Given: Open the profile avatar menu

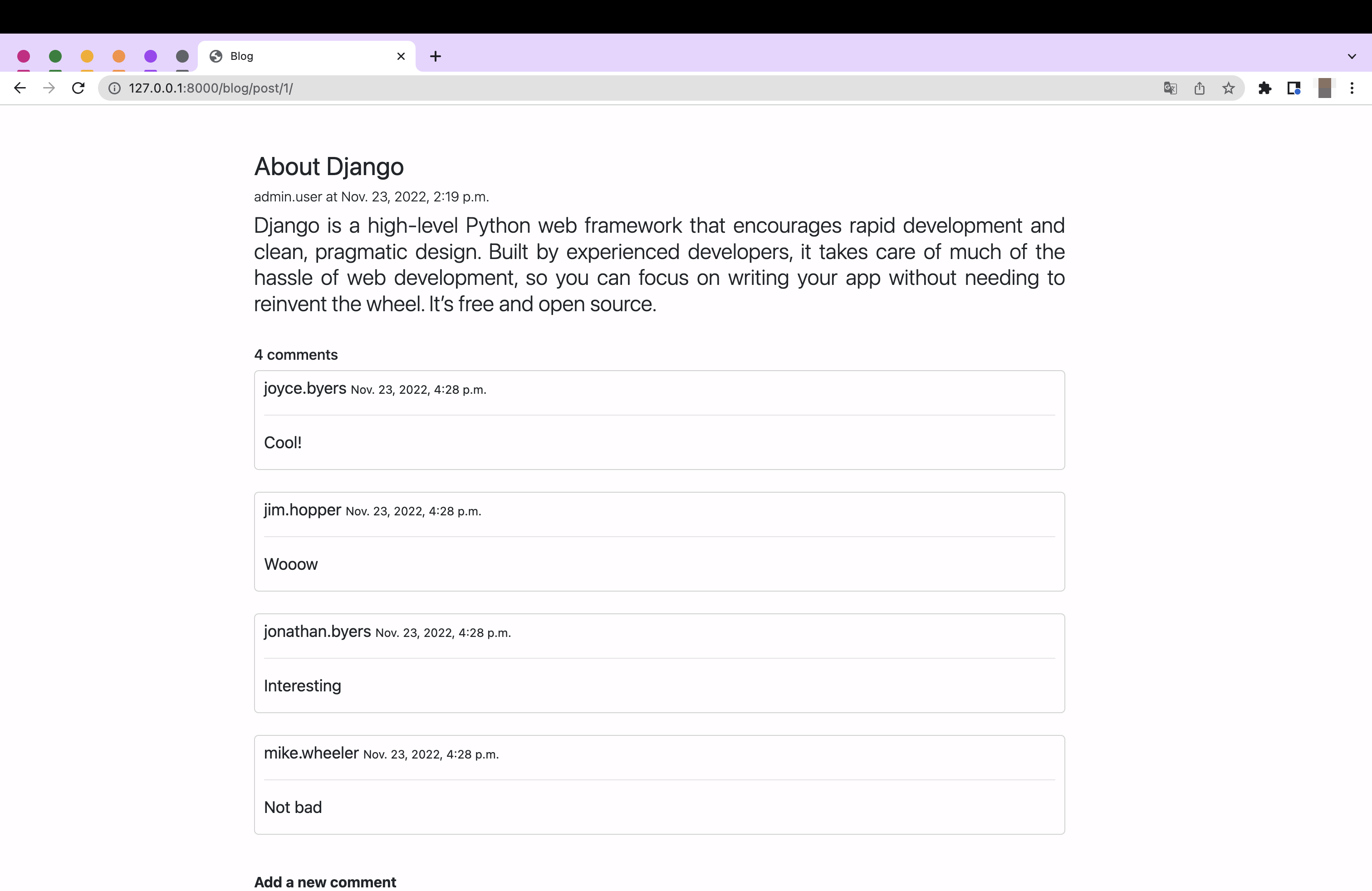Looking at the screenshot, I should 1324,88.
